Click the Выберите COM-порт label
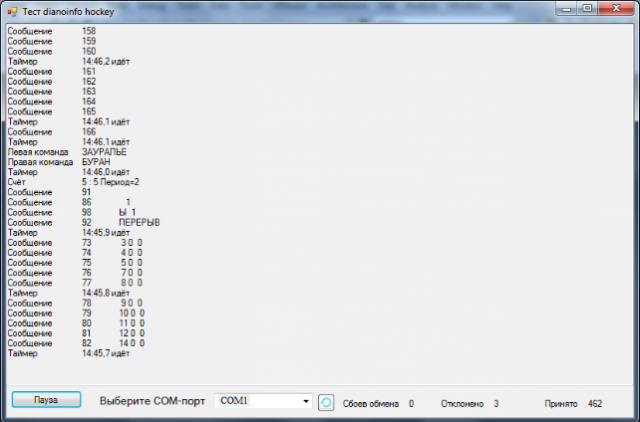This screenshot has height=422, width=640. coord(152,401)
